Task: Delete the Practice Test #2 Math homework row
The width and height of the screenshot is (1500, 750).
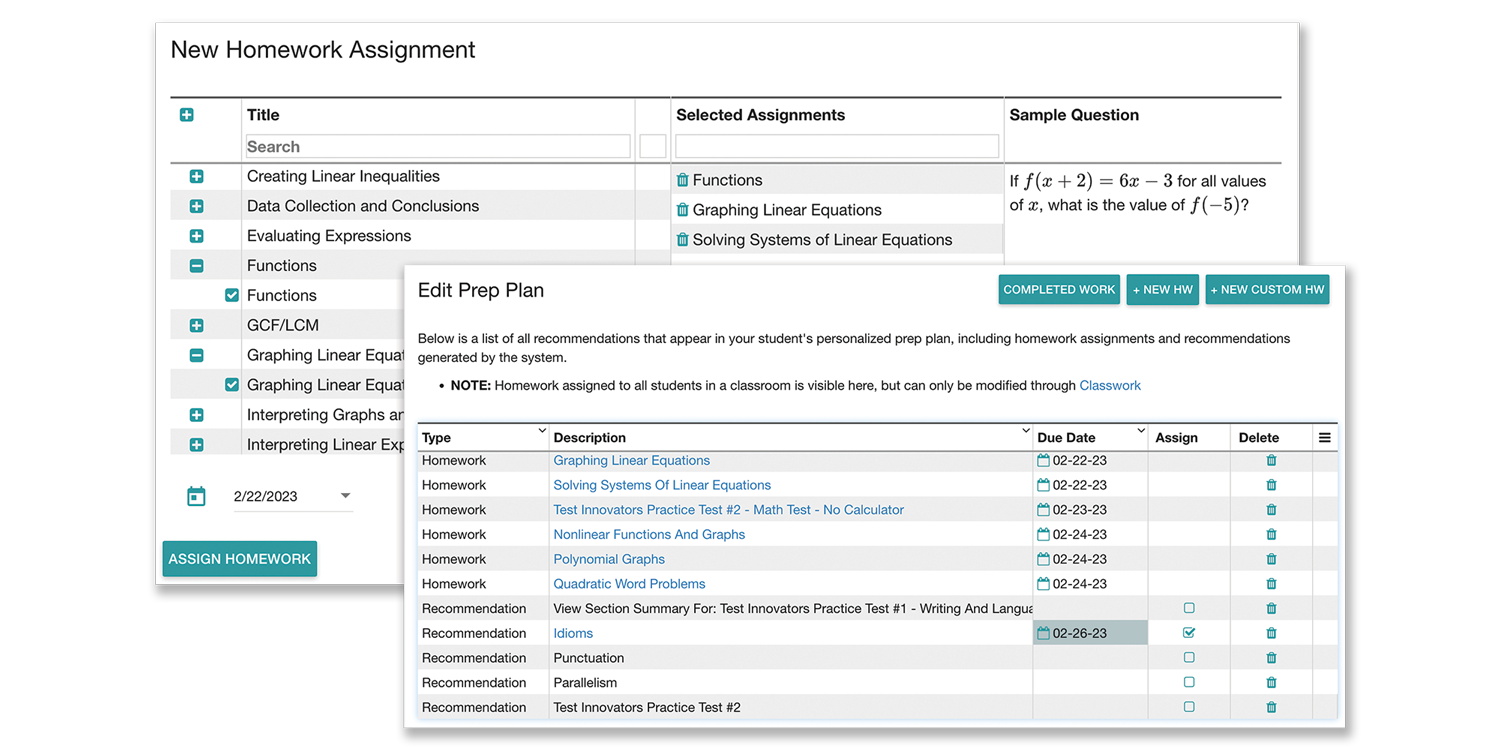Action: pos(1271,510)
